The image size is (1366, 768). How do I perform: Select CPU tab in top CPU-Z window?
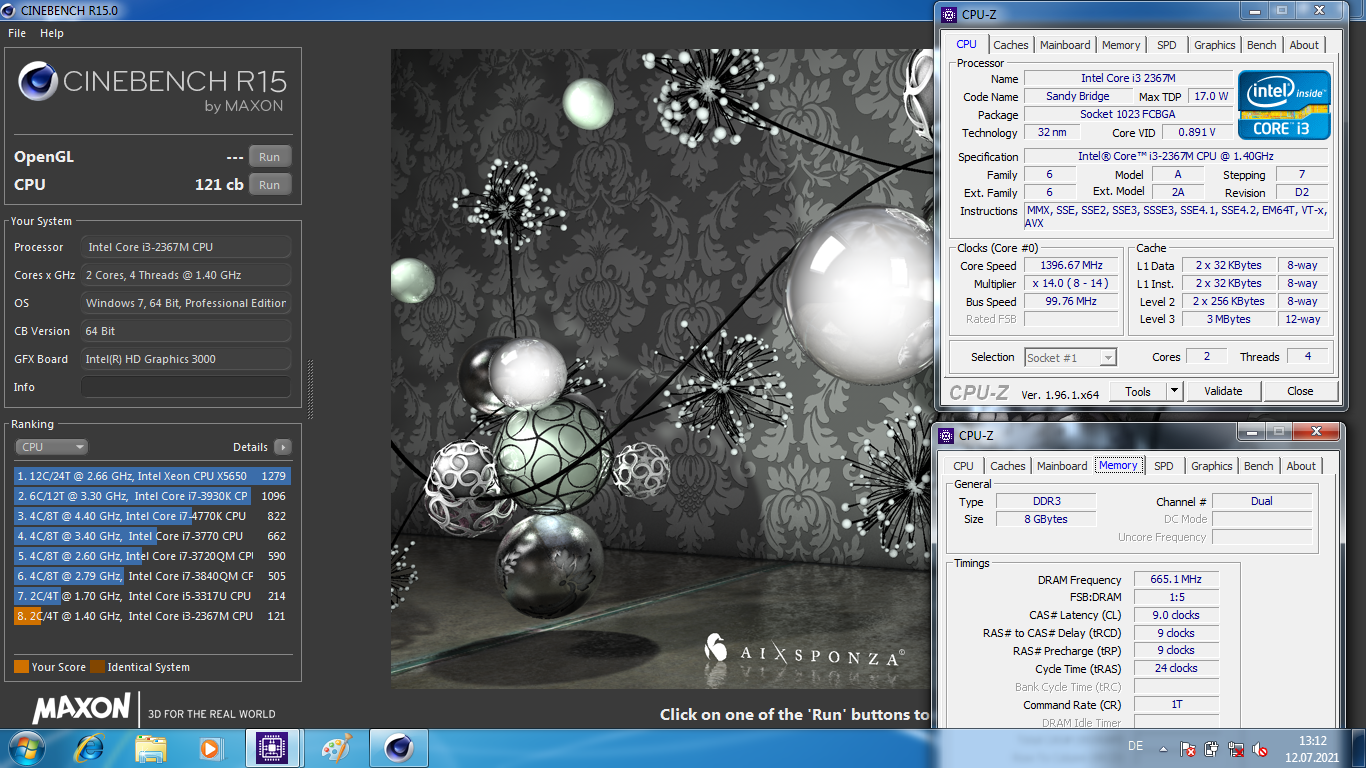[966, 44]
